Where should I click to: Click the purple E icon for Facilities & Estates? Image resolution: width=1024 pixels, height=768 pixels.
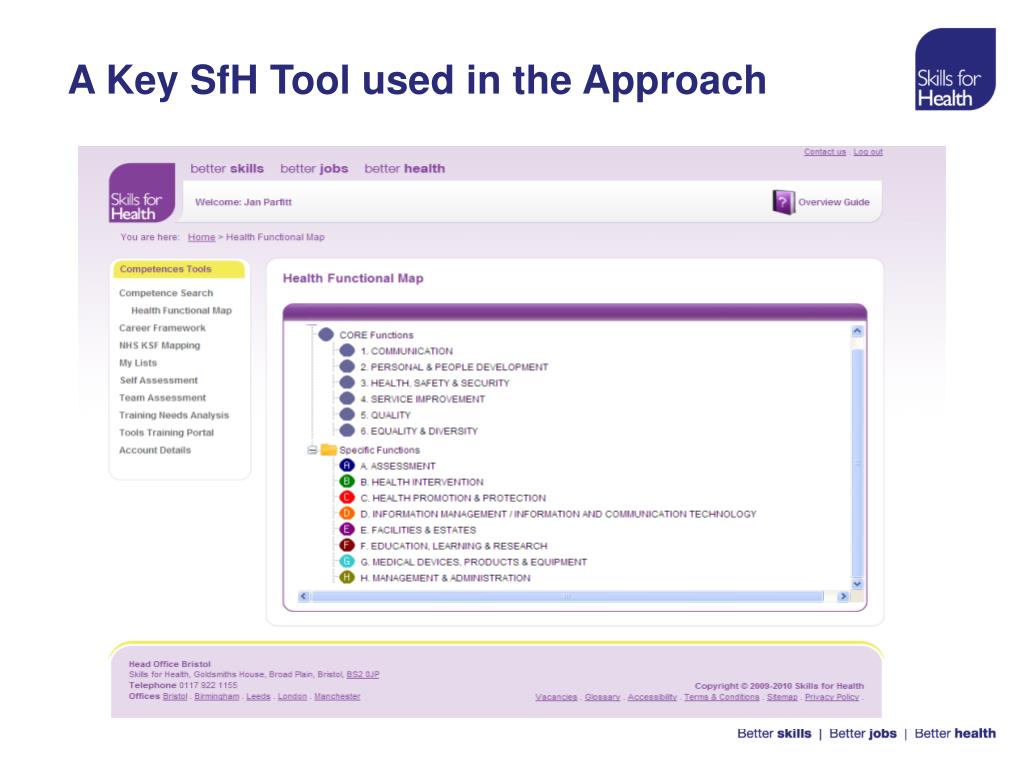[x=347, y=530]
